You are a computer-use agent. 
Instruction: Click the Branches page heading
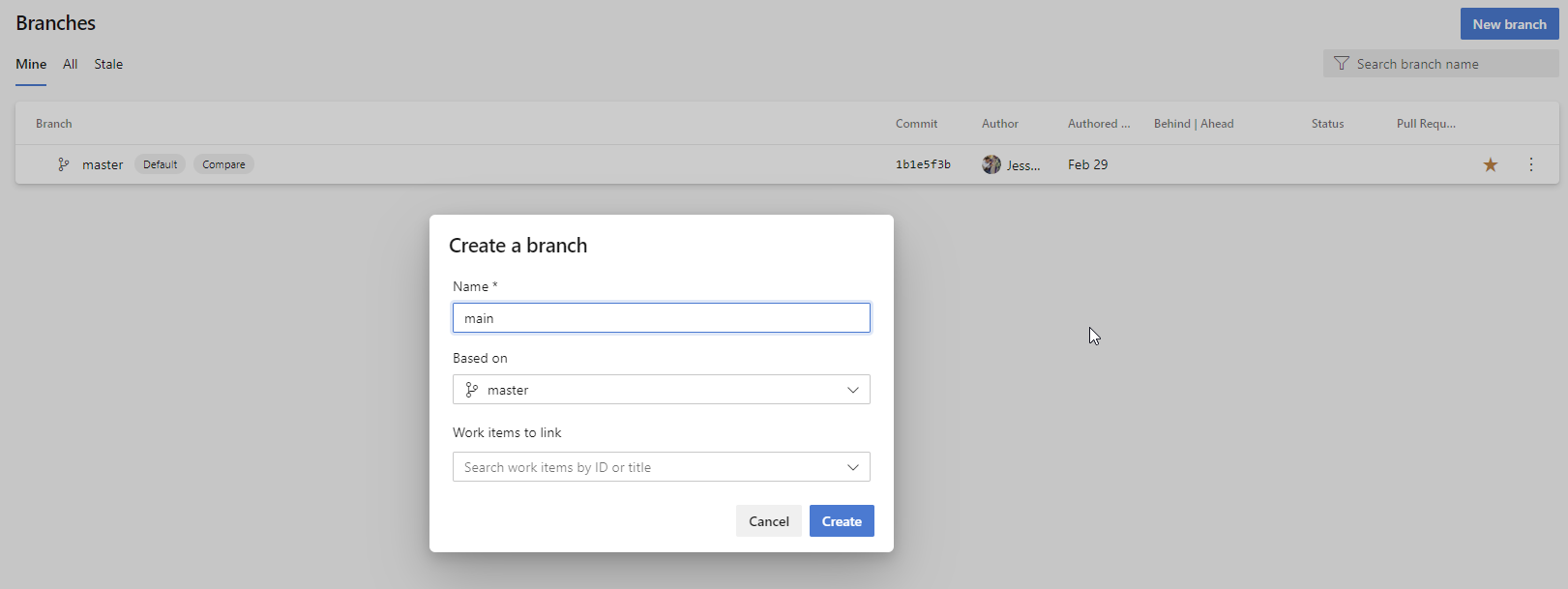pyautogui.click(x=55, y=23)
